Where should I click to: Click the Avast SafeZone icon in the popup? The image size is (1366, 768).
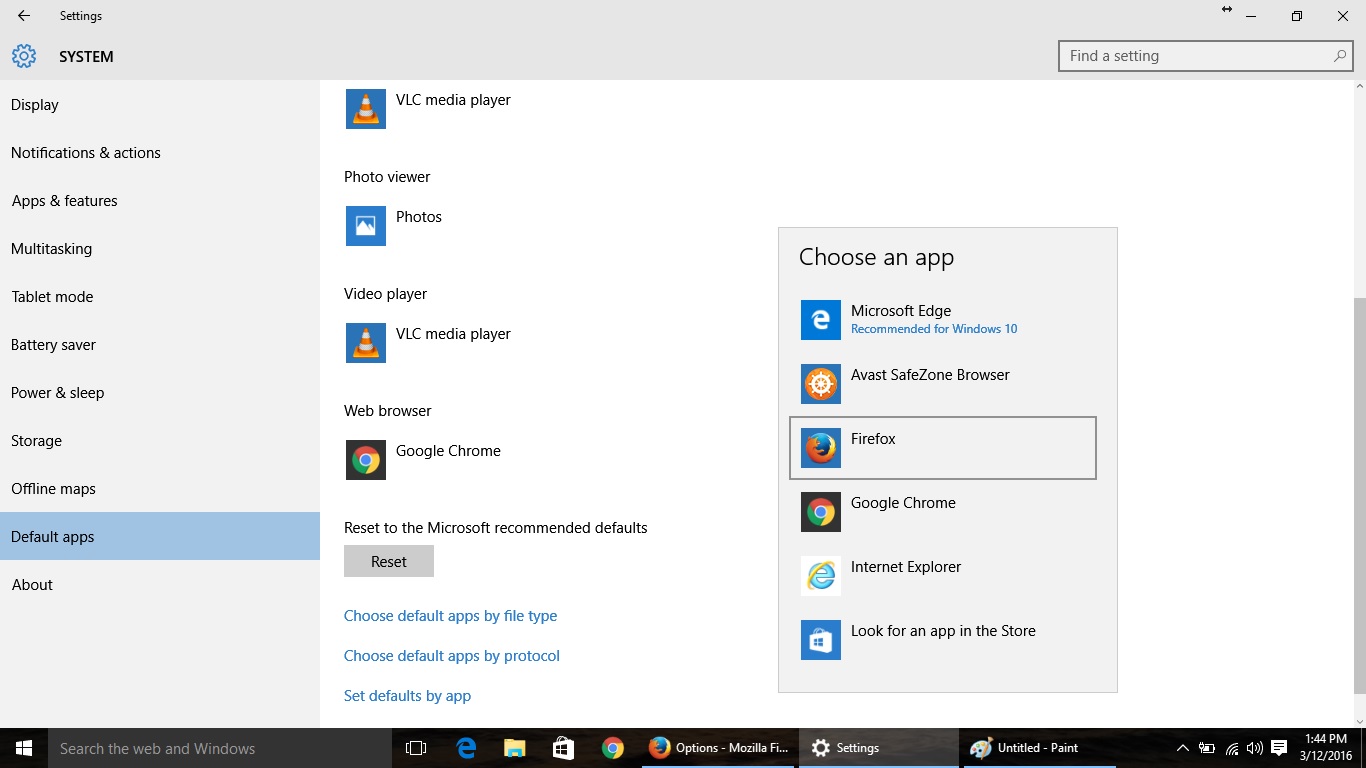click(821, 384)
